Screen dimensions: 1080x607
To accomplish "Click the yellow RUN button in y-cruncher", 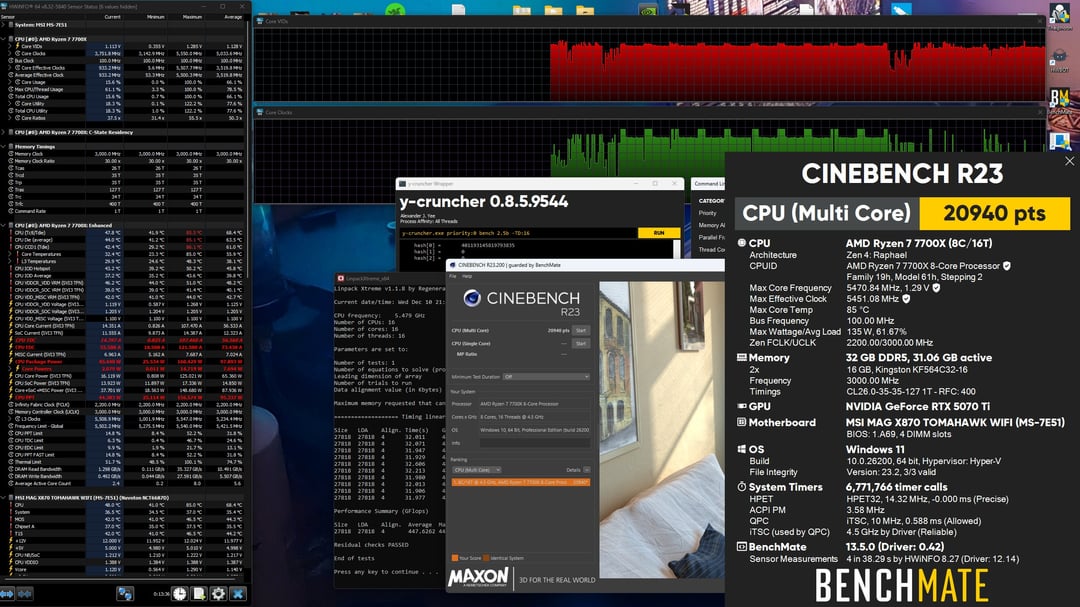I will tap(658, 233).
